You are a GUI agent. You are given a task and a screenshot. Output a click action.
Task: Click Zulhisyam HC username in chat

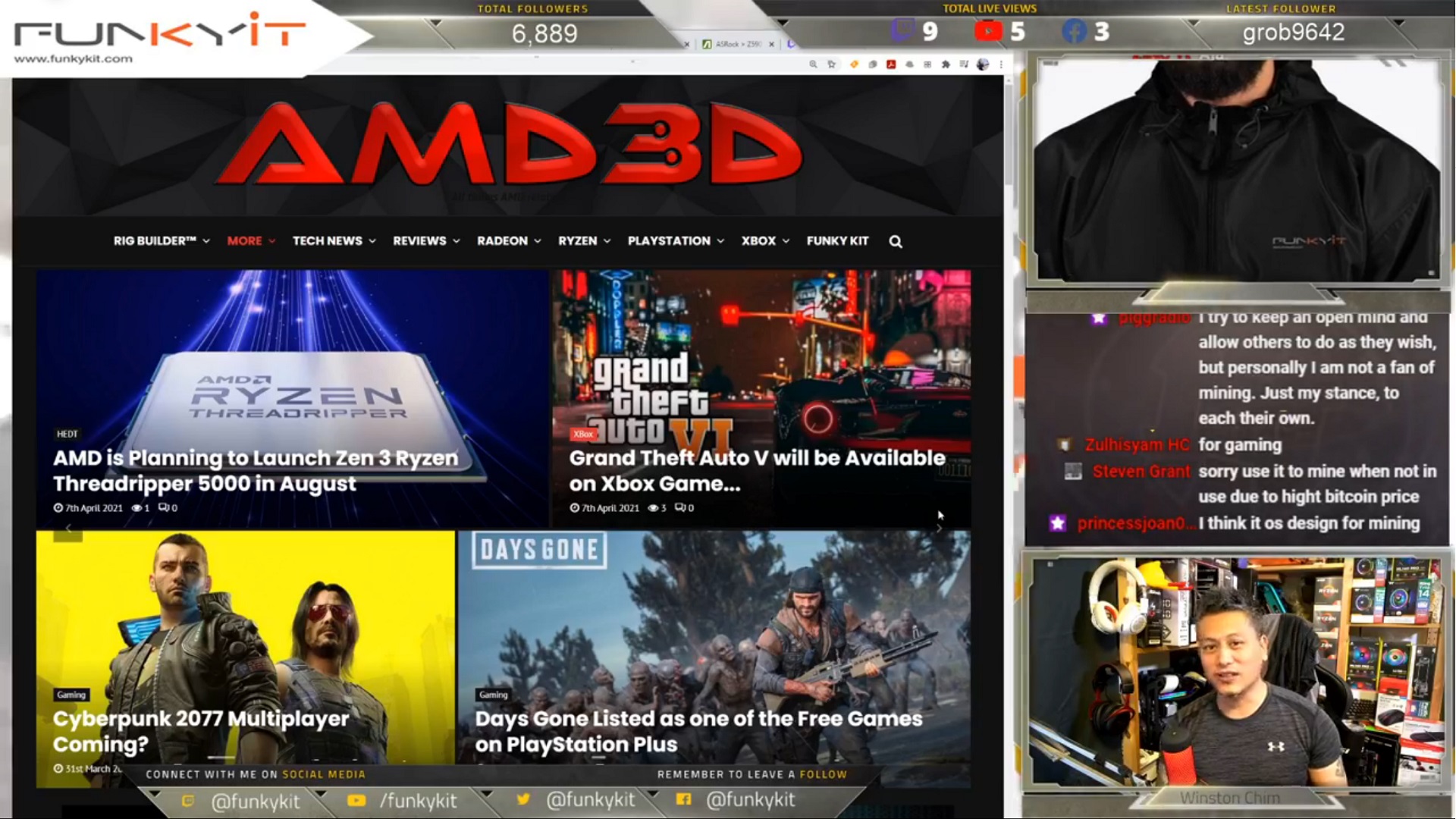coord(1137,445)
